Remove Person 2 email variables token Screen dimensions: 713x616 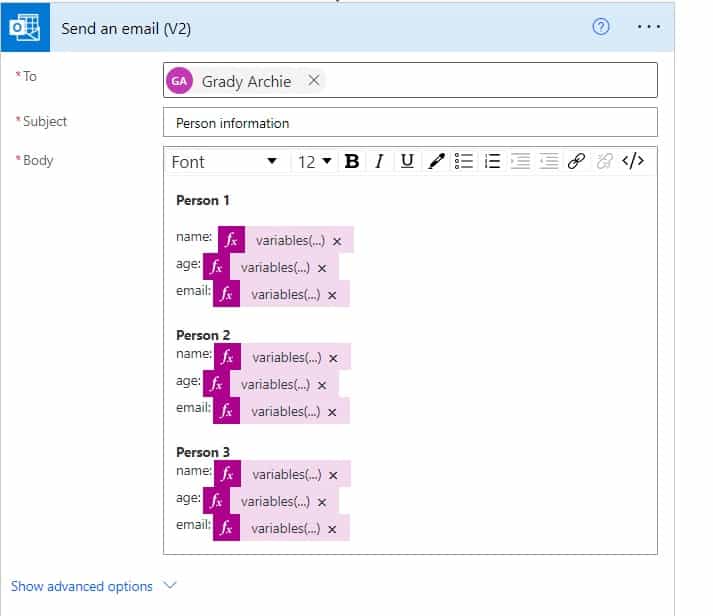pyautogui.click(x=332, y=412)
